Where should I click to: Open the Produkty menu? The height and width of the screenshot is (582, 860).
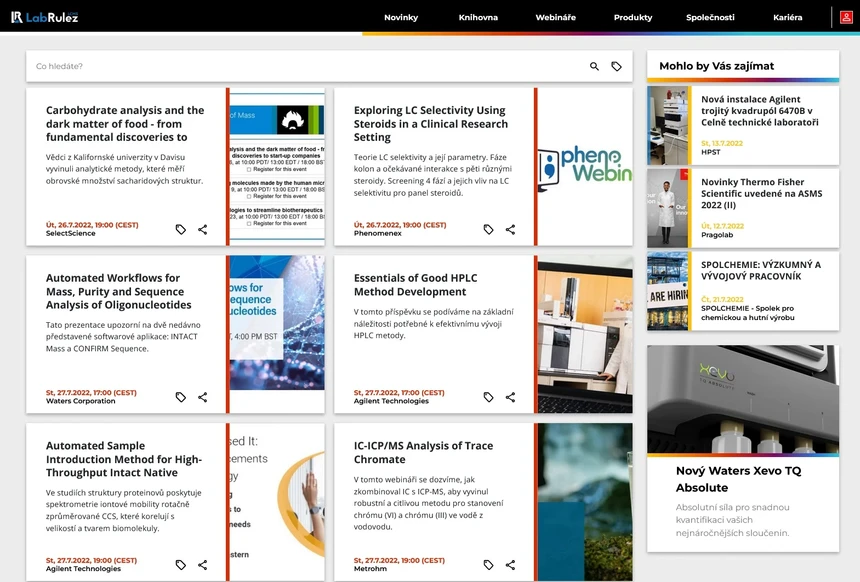633,17
